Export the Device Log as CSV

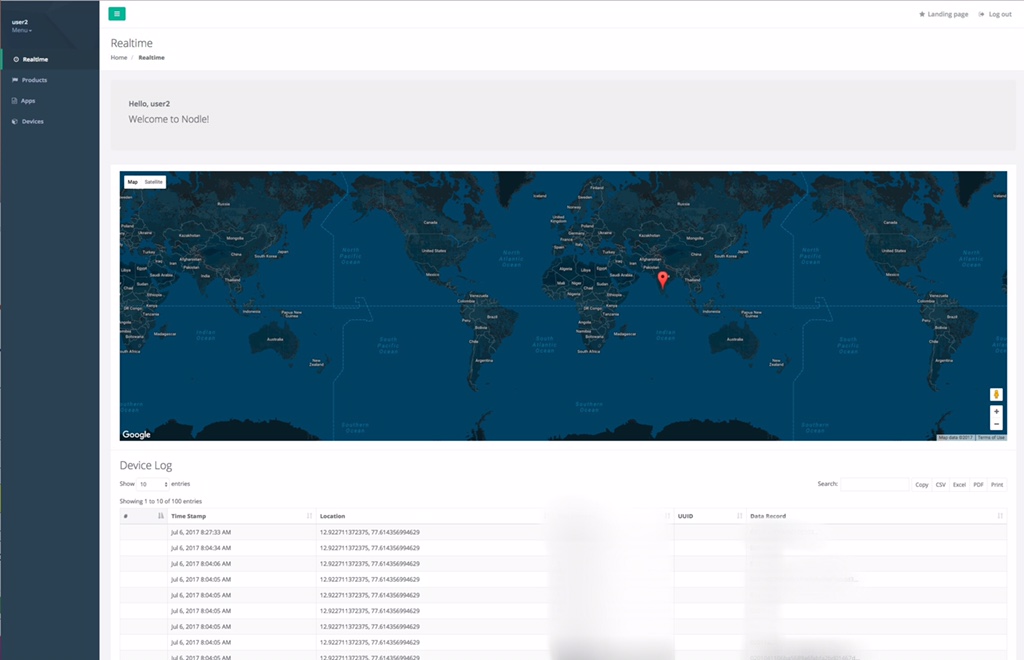(940, 484)
